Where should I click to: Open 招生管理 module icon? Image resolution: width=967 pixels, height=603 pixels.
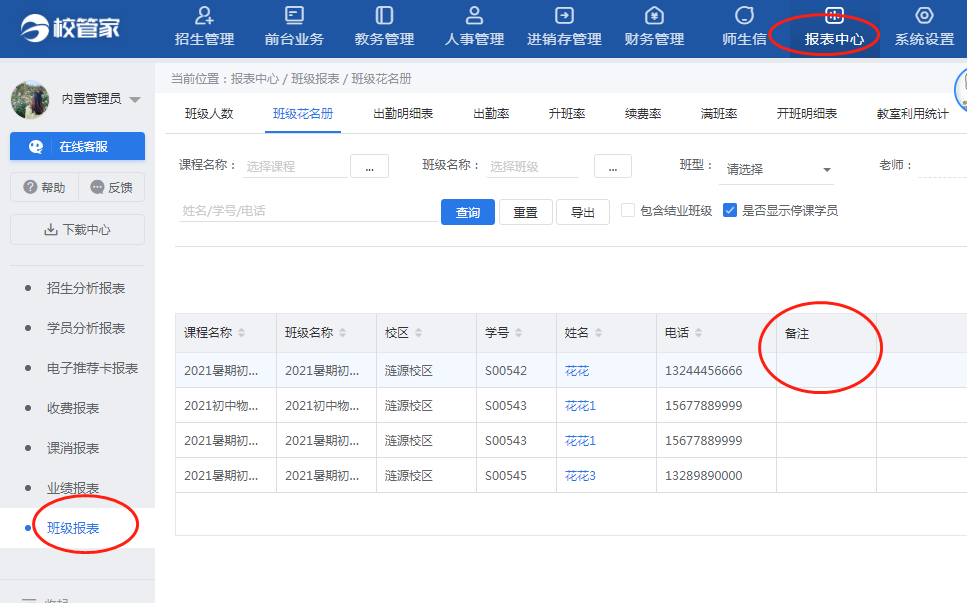coord(204,16)
